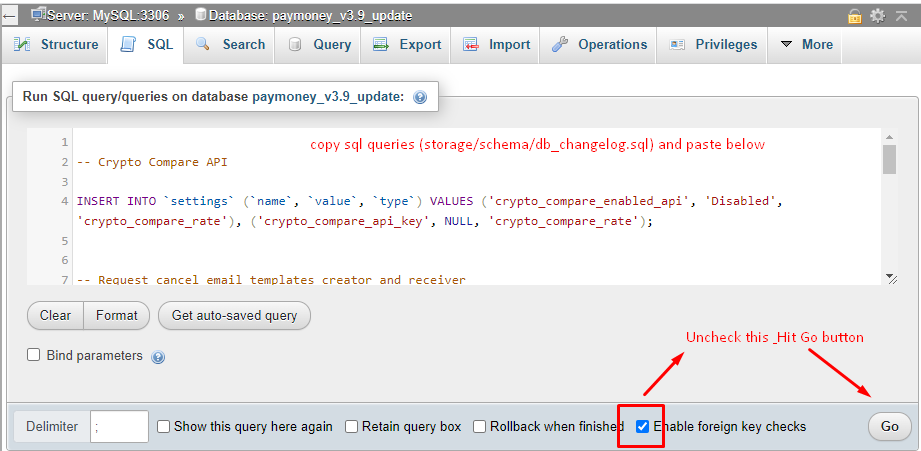Click the lock icon in the top bar

(x=854, y=15)
